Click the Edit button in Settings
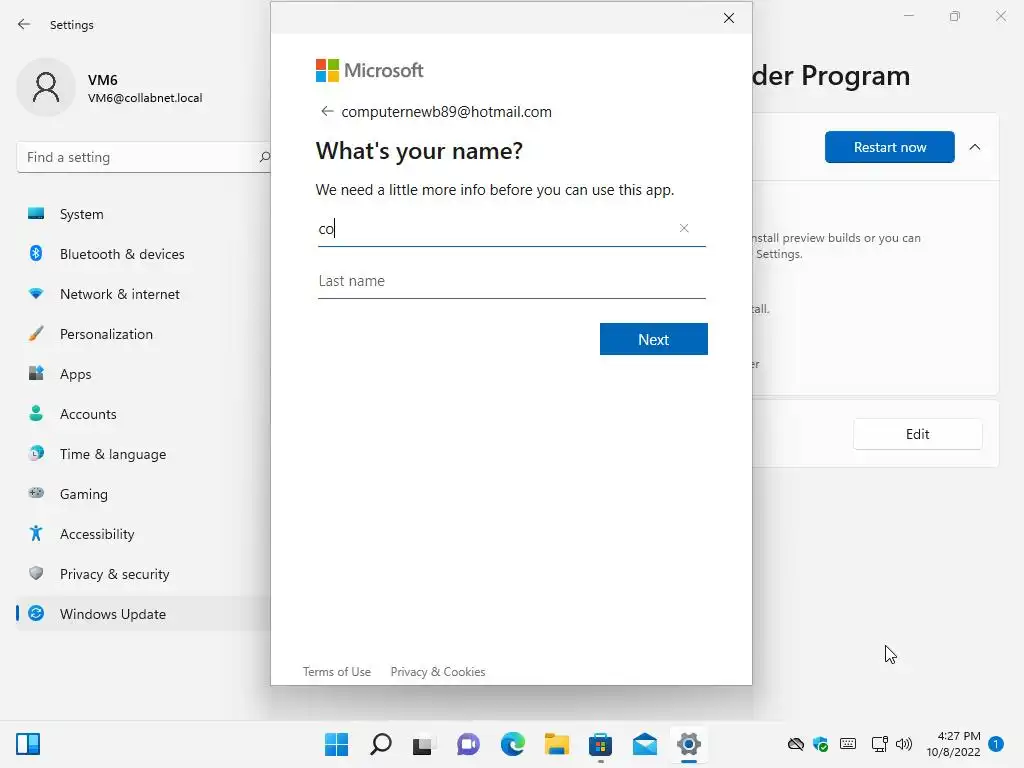 (x=917, y=434)
